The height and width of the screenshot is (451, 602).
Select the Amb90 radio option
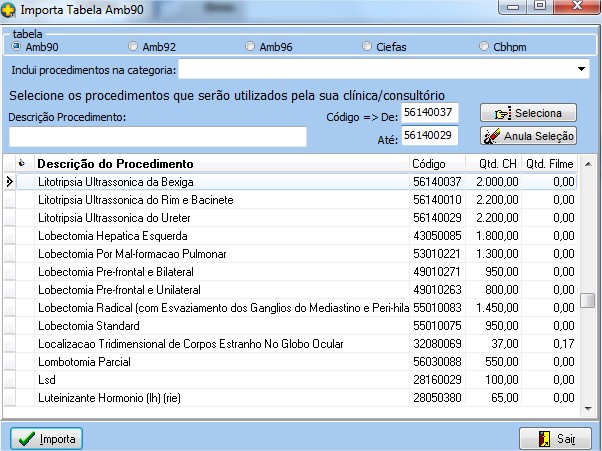click(x=16, y=46)
